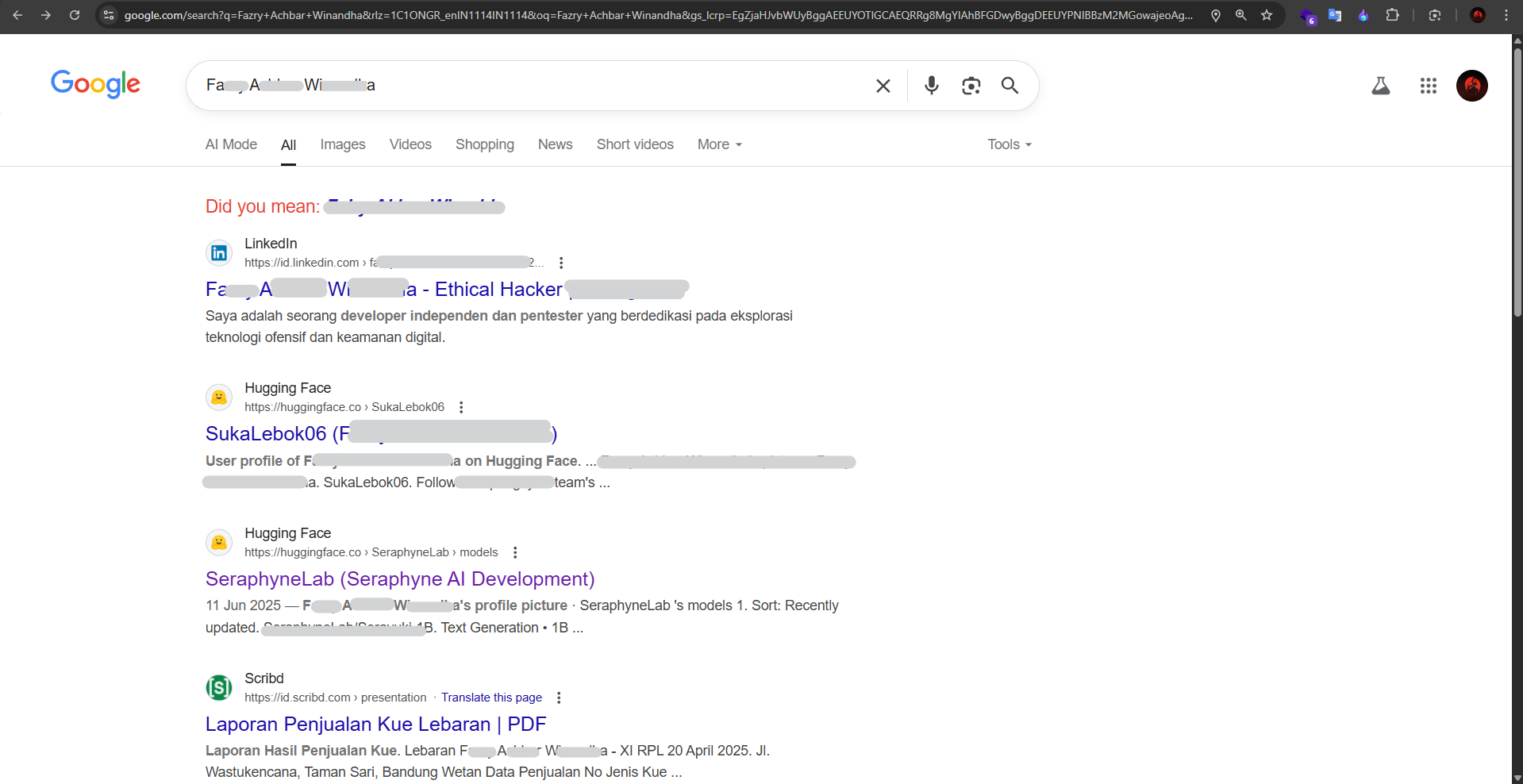Image resolution: width=1523 pixels, height=784 pixels.
Task: Clear search box with X icon
Action: click(883, 86)
